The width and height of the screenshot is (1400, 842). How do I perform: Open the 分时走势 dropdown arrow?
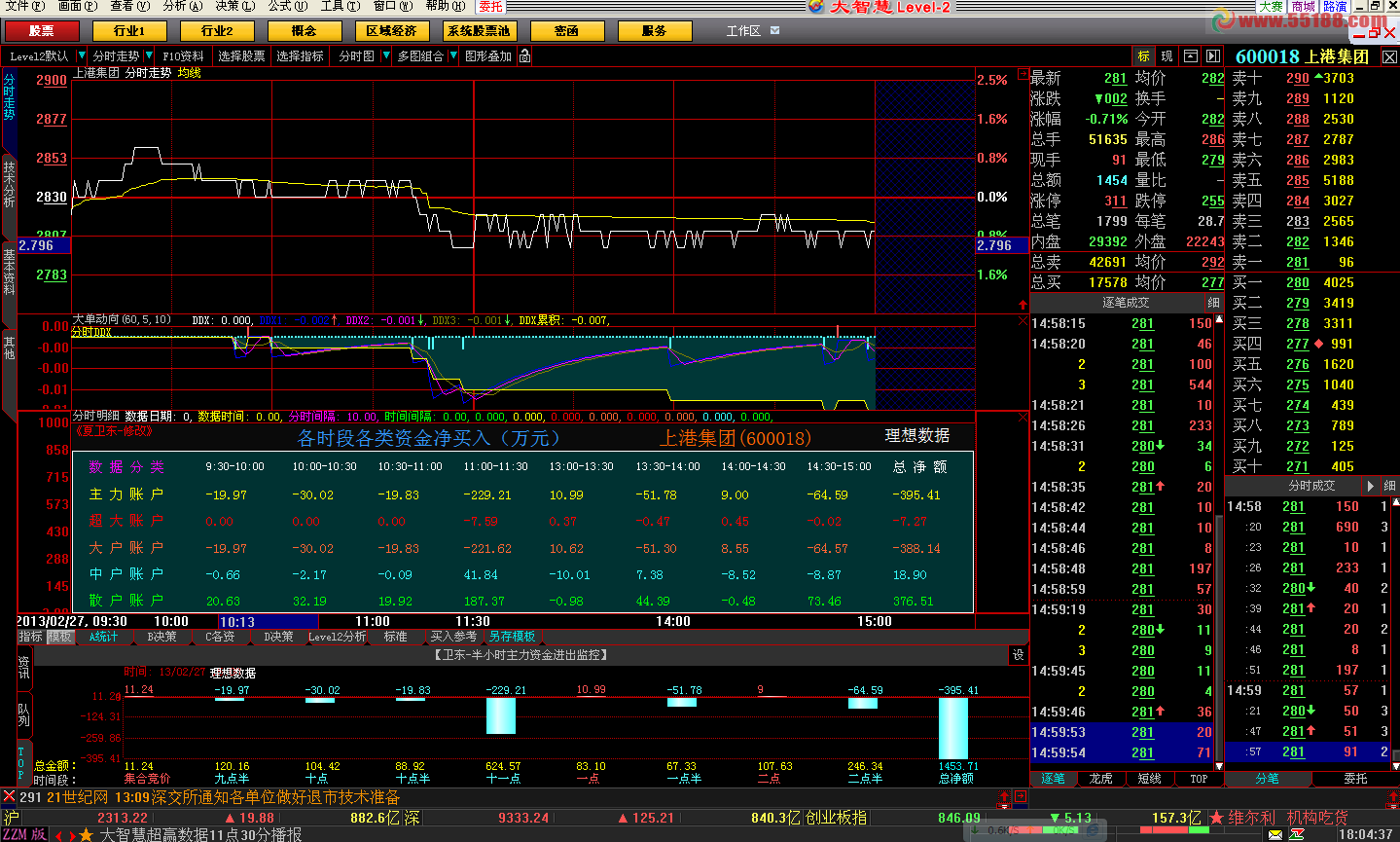(149, 56)
